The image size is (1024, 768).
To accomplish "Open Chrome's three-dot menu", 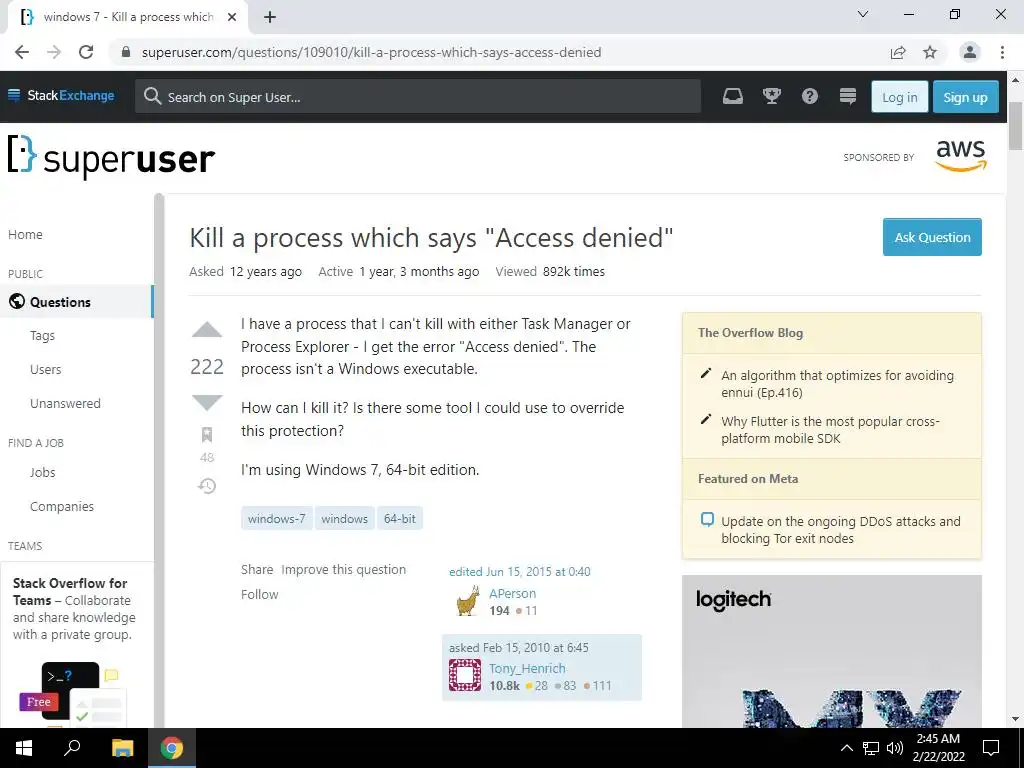I will tap(1002, 52).
